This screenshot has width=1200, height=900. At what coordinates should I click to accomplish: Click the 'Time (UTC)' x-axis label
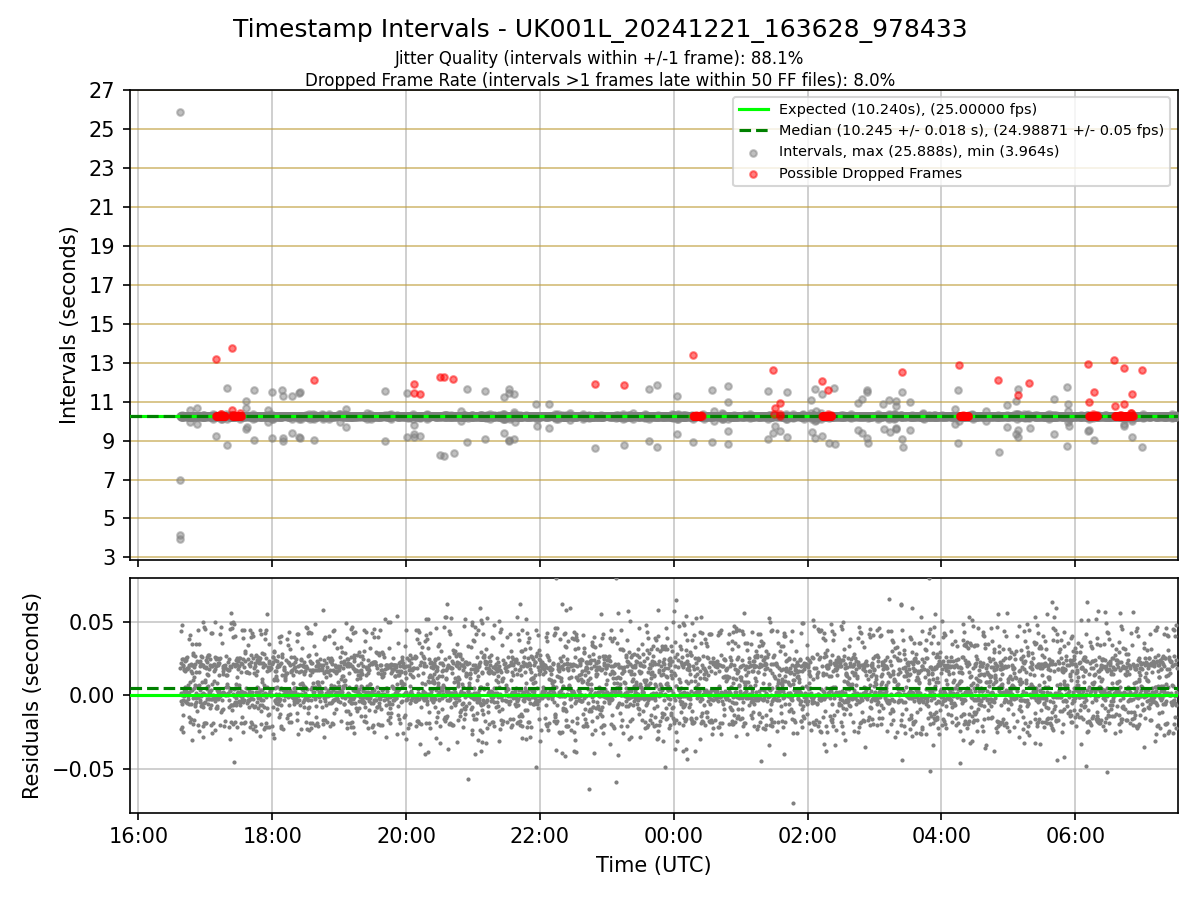pos(653,865)
